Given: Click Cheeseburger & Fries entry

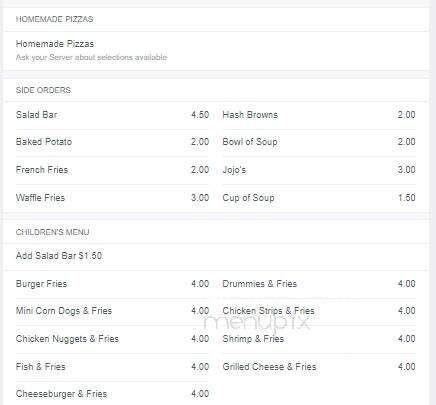Looking at the screenshot, I should pos(112,394).
